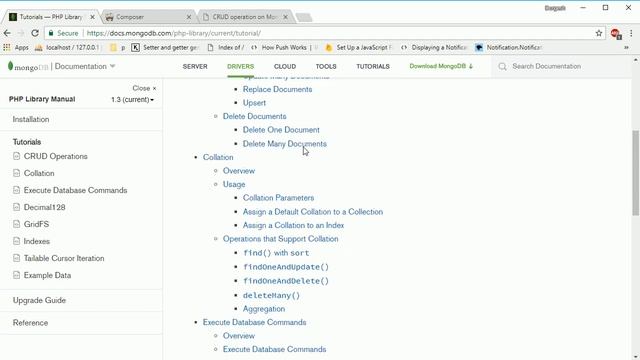Click the page icon beside Execute Database Commands
This screenshot has width=640, height=360.
pyautogui.click(x=16, y=190)
